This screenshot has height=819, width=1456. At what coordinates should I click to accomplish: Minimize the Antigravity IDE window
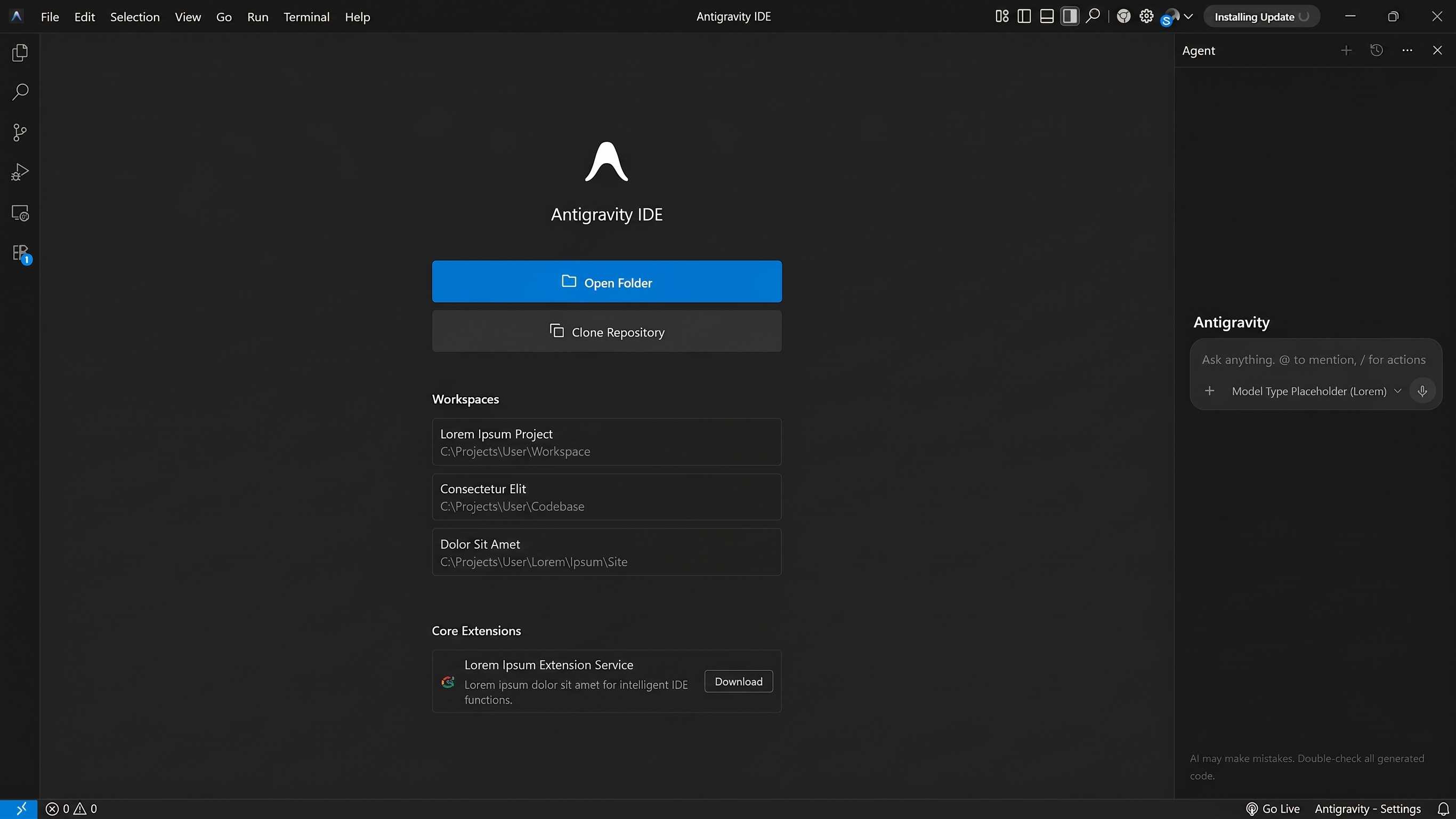[x=1350, y=17]
